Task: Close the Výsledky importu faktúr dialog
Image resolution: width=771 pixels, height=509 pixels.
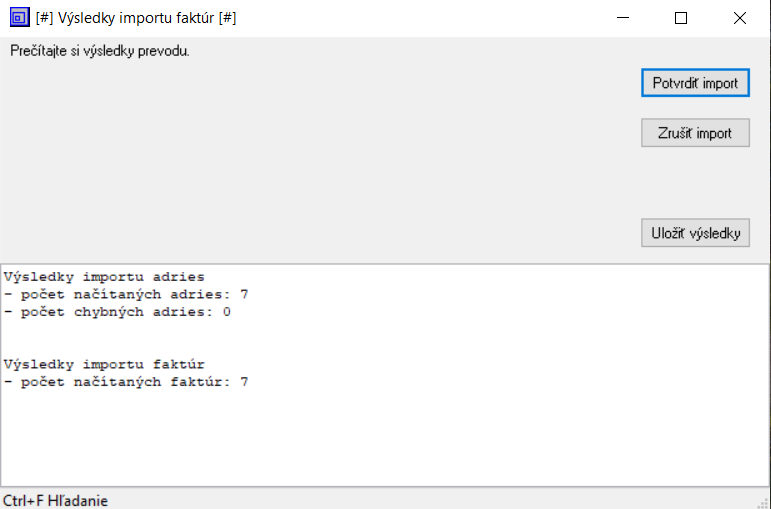Action: point(740,18)
